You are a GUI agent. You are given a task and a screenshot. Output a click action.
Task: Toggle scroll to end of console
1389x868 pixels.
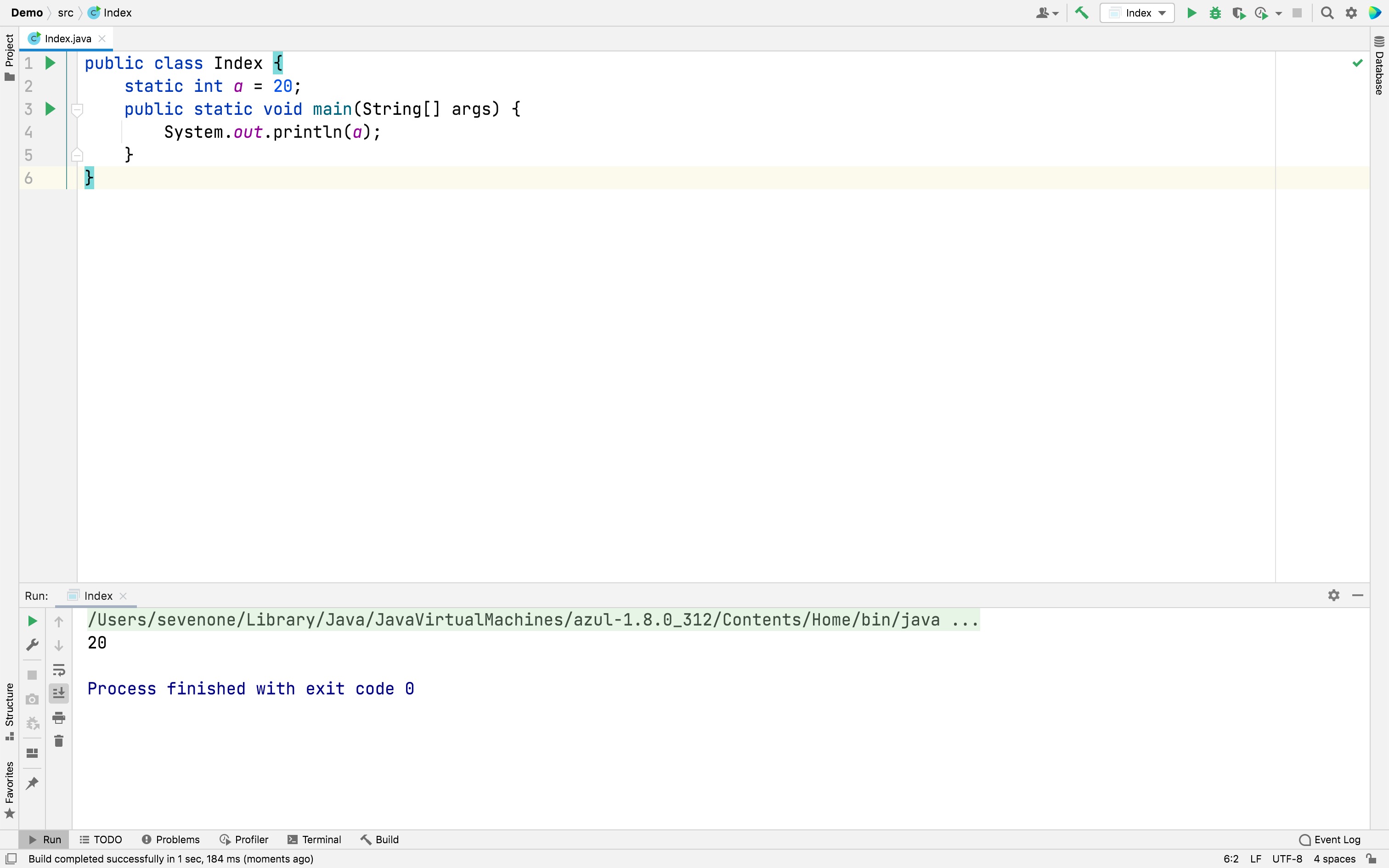(58, 693)
